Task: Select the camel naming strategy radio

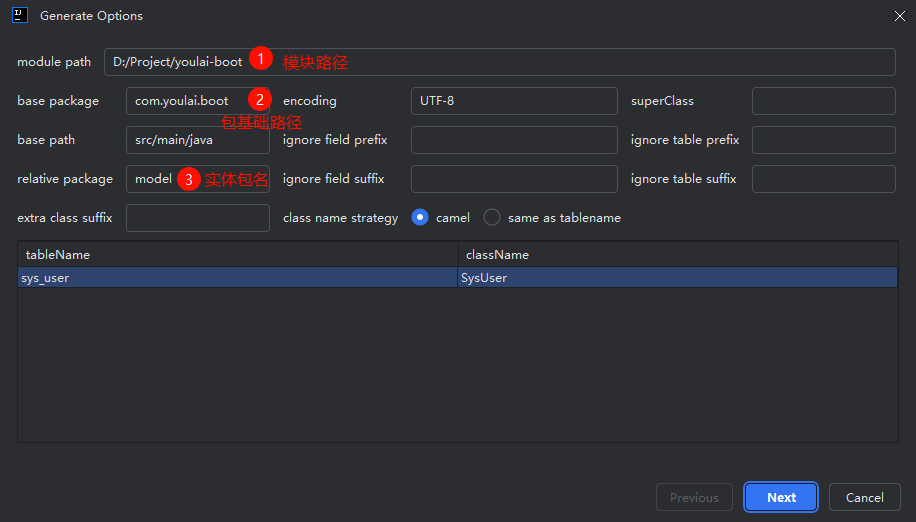Action: (x=419, y=217)
